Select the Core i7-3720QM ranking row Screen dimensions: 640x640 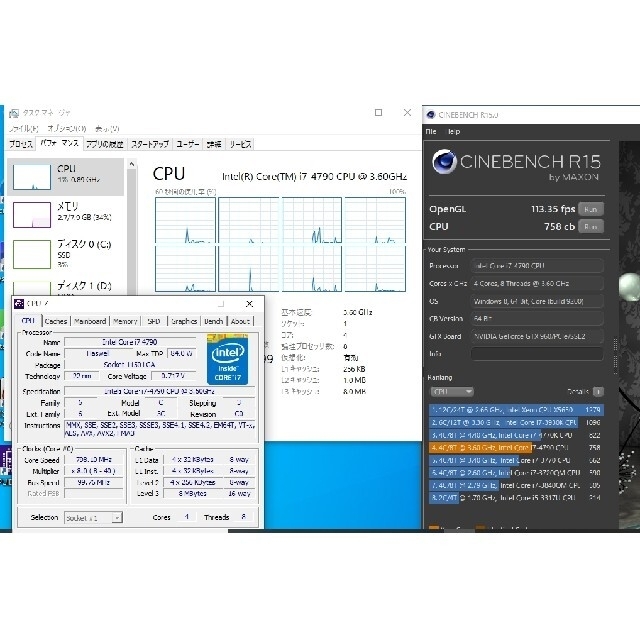point(516,473)
